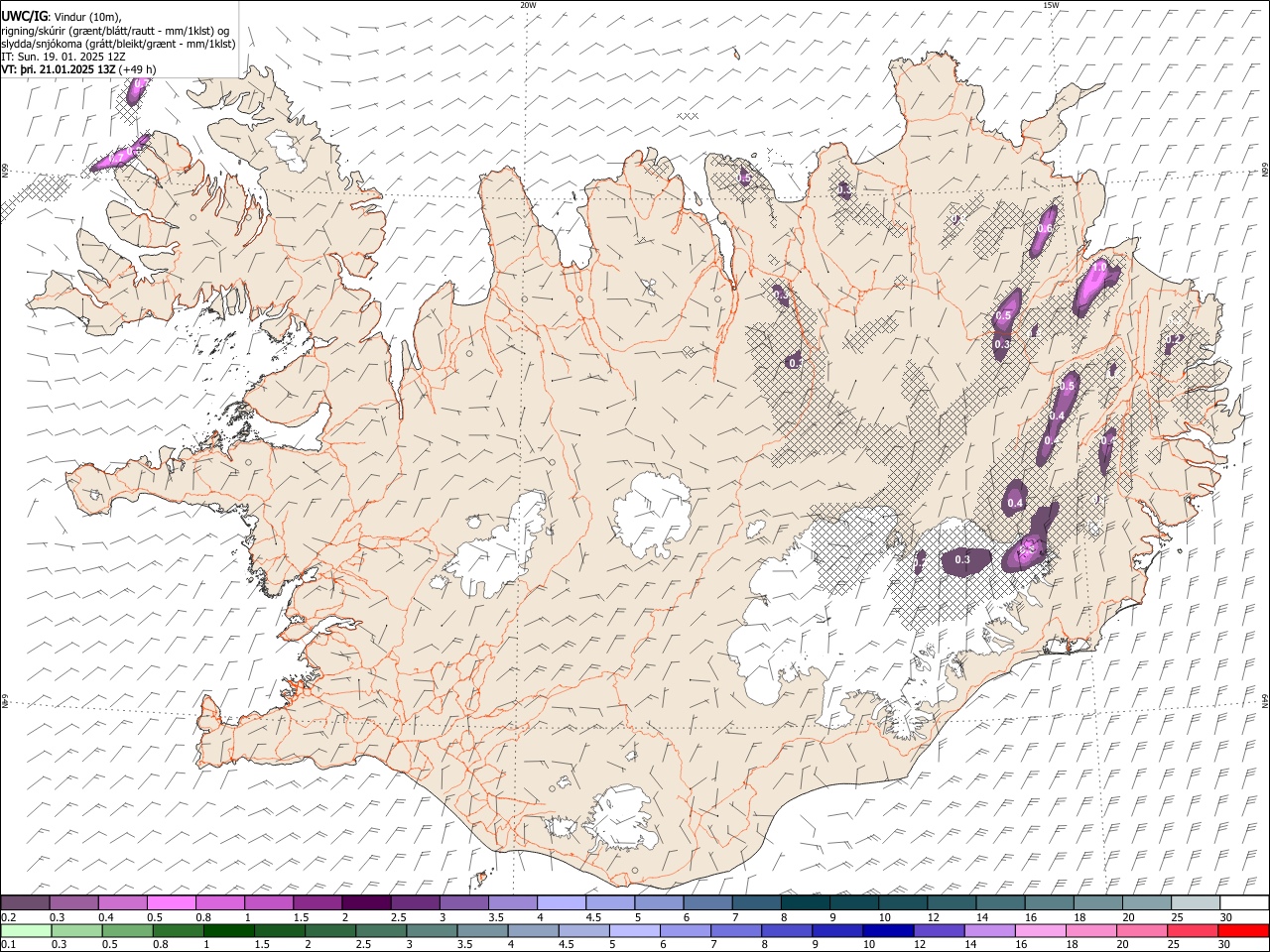Click the 'slydda/snjókoma' legend description line
This screenshot has width=1270, height=952.
pos(118,44)
